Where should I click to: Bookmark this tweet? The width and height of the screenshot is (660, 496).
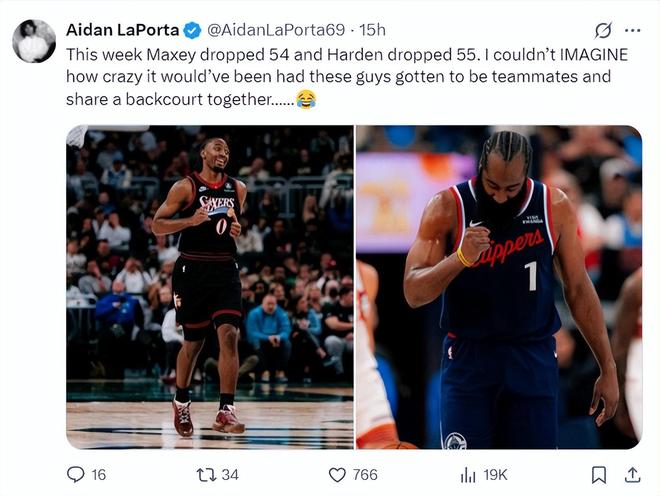point(599,475)
